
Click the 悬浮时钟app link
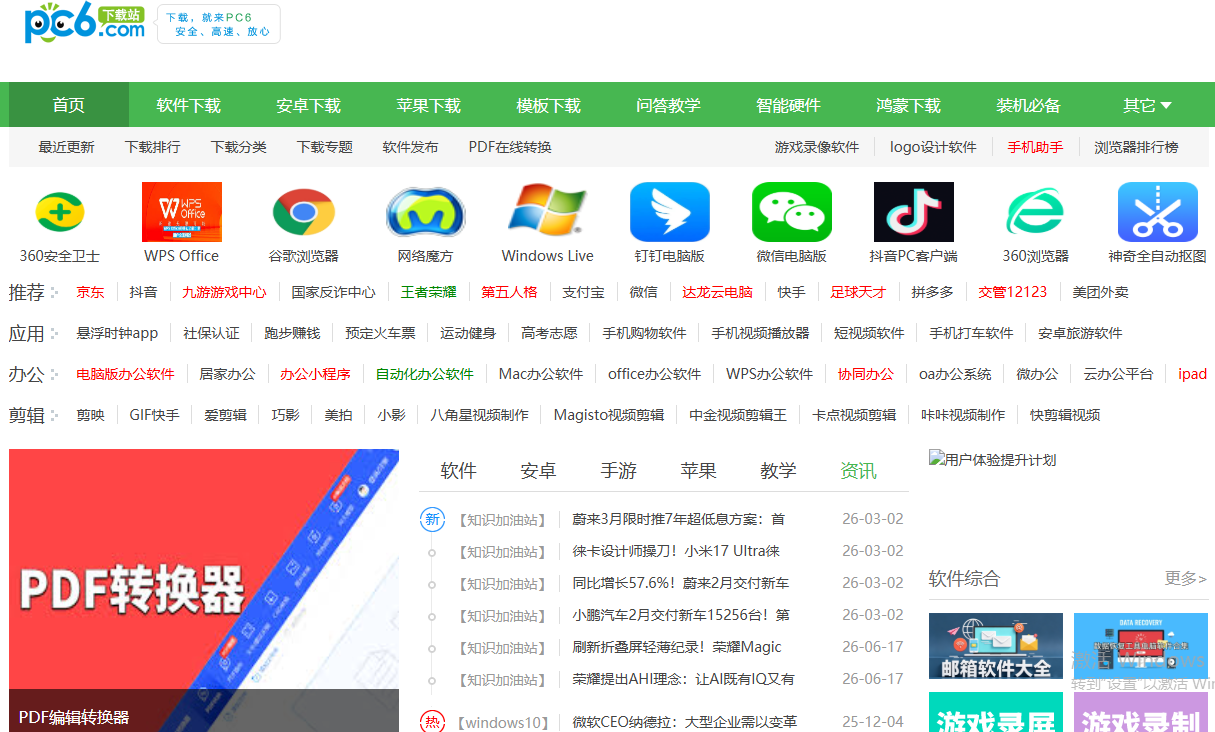[117, 333]
